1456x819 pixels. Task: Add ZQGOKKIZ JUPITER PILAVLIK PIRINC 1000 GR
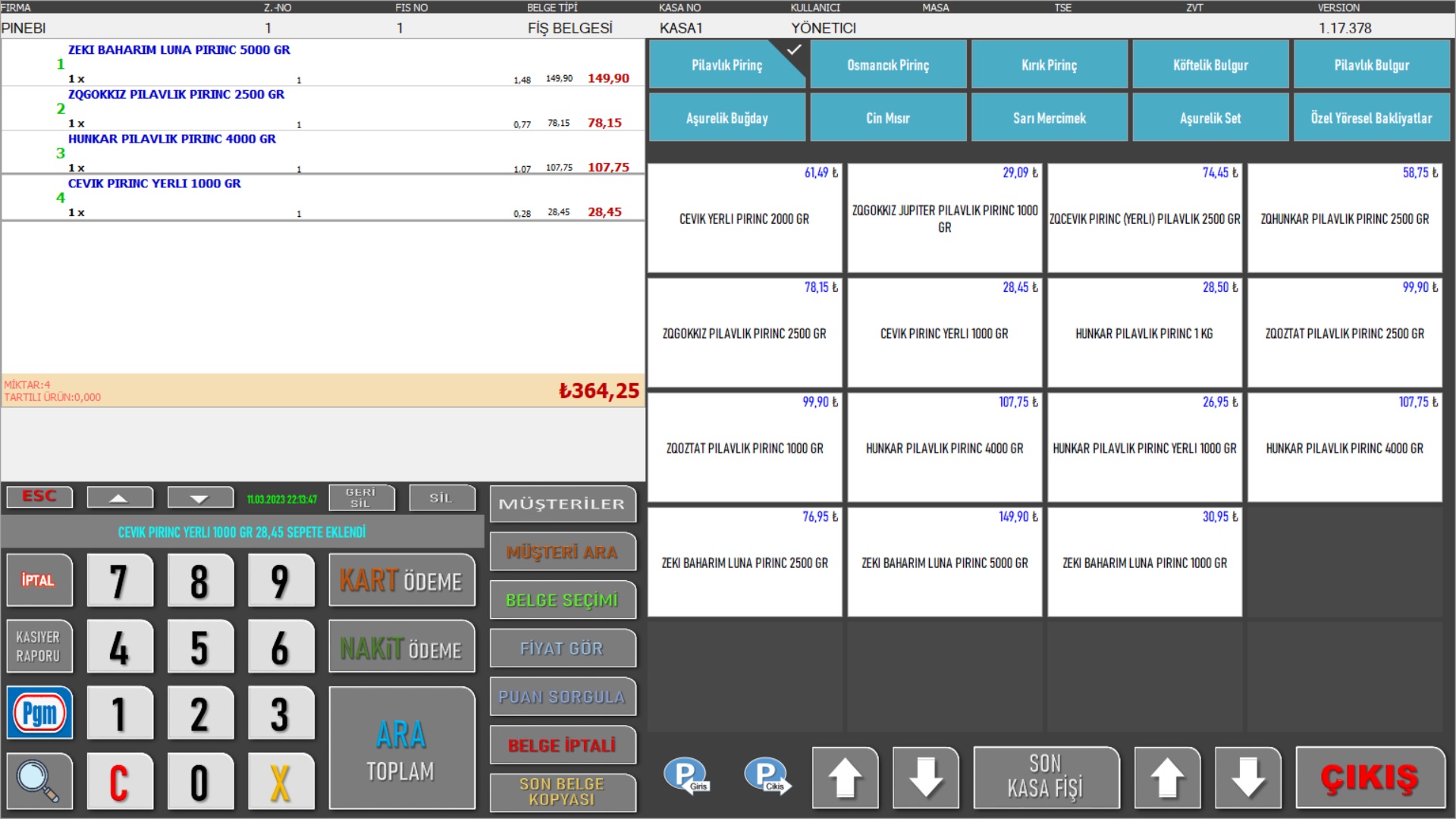(945, 218)
